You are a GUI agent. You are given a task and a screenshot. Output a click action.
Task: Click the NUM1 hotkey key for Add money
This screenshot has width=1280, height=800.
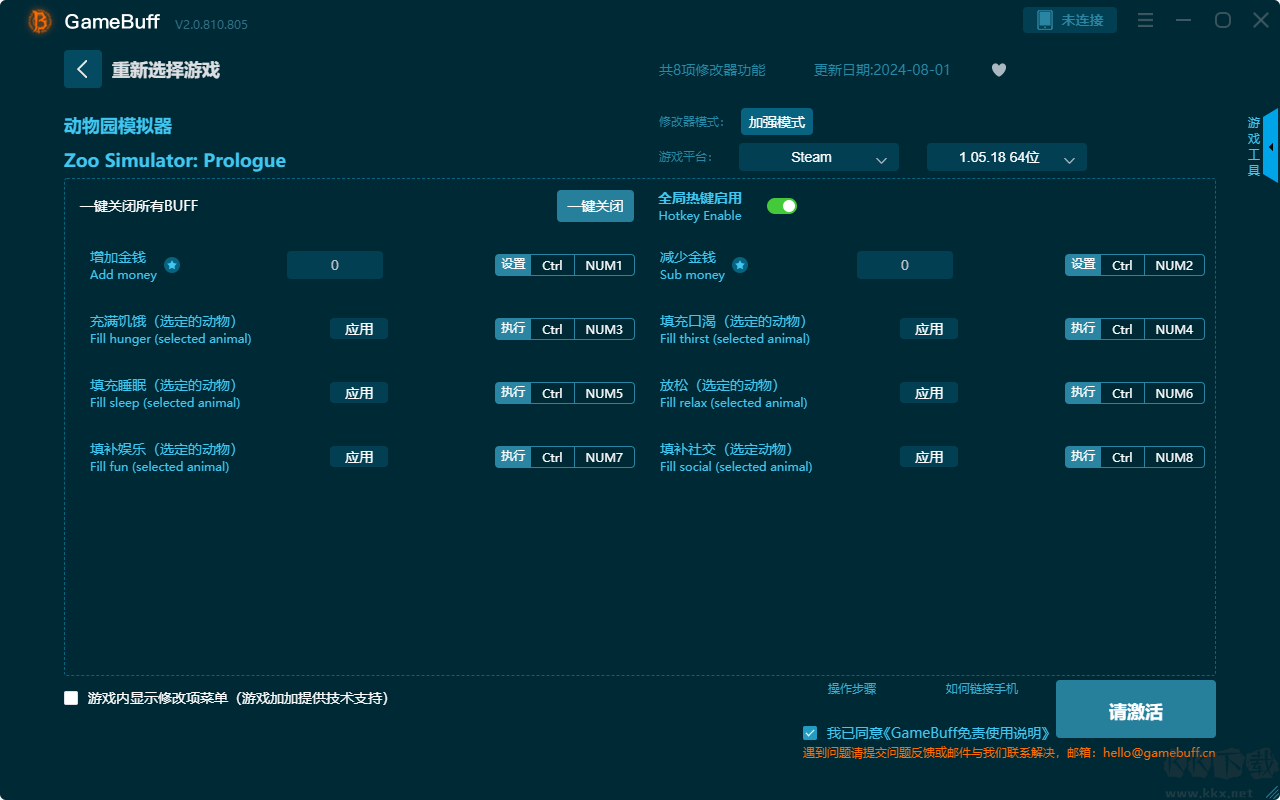[604, 265]
